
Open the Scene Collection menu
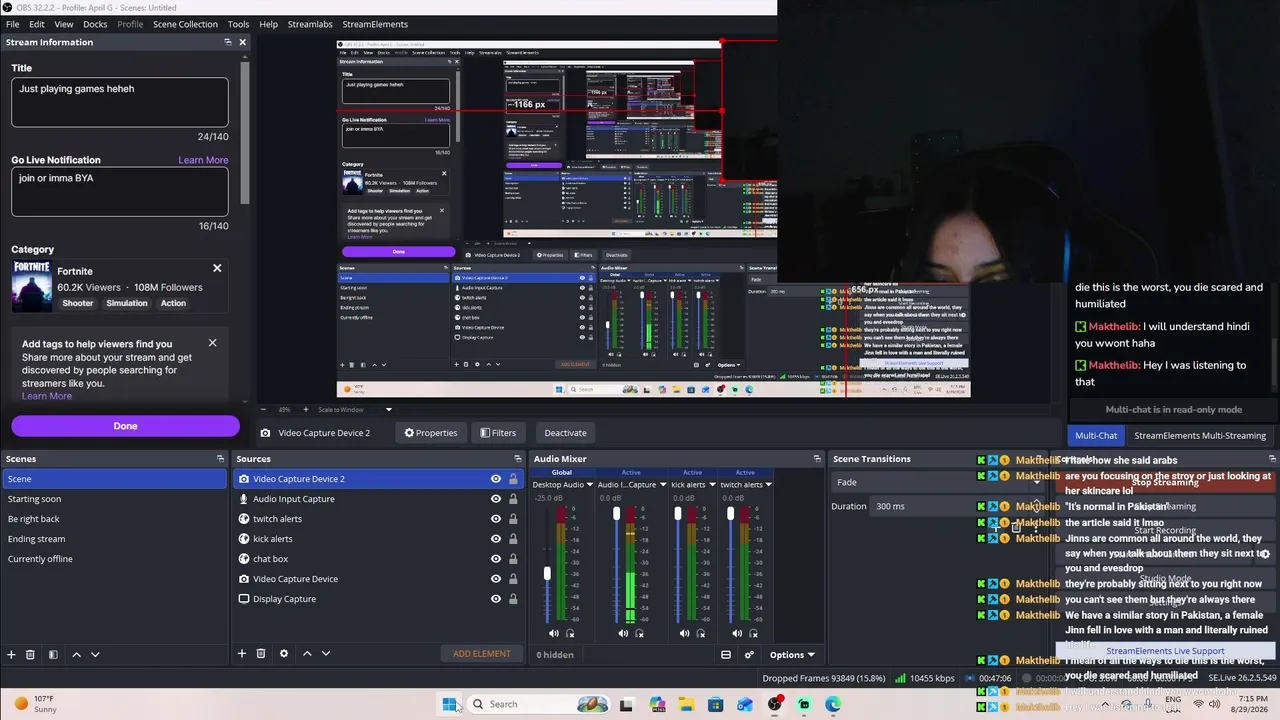(185, 24)
